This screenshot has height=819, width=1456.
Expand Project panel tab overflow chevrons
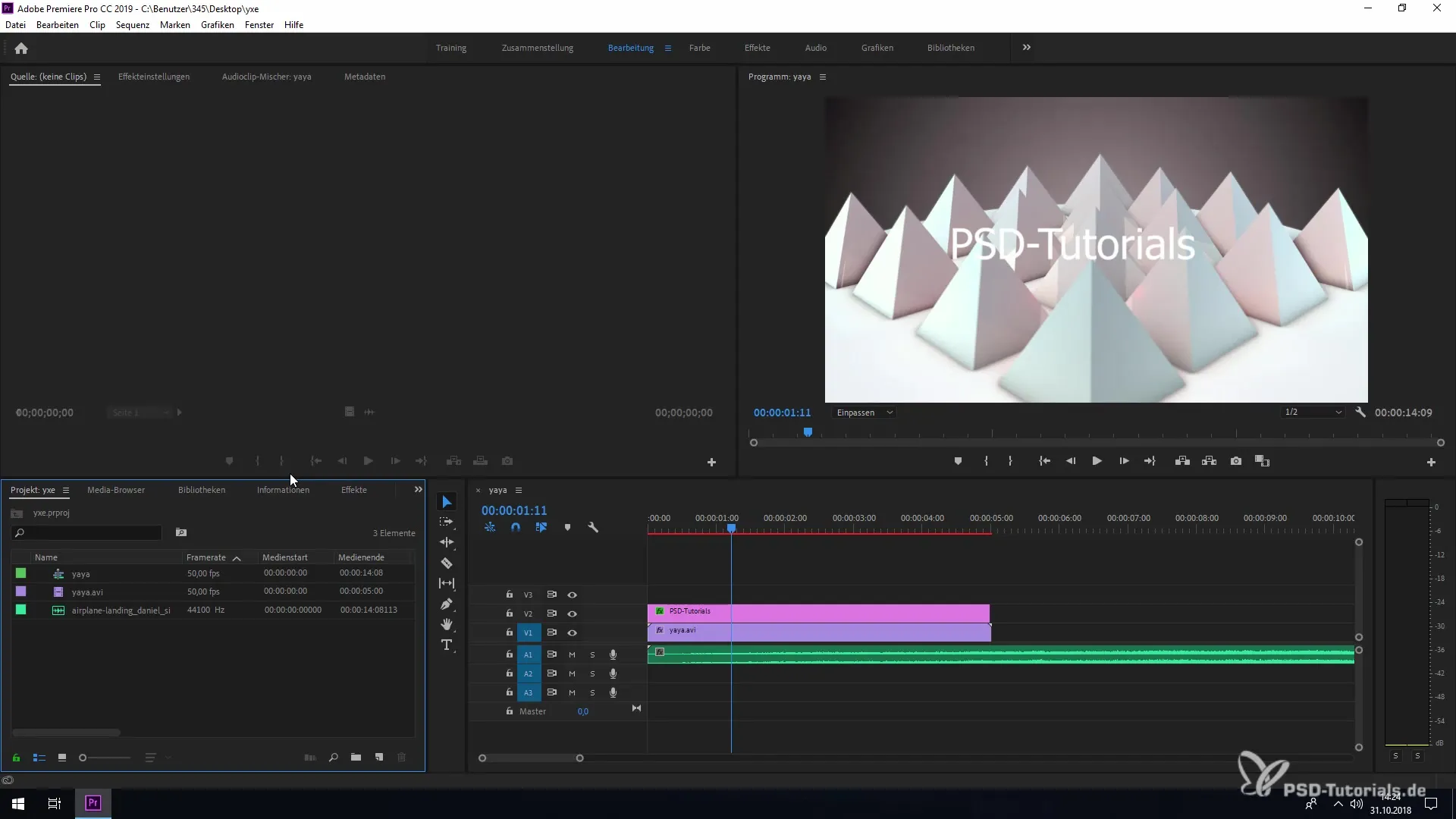(418, 490)
